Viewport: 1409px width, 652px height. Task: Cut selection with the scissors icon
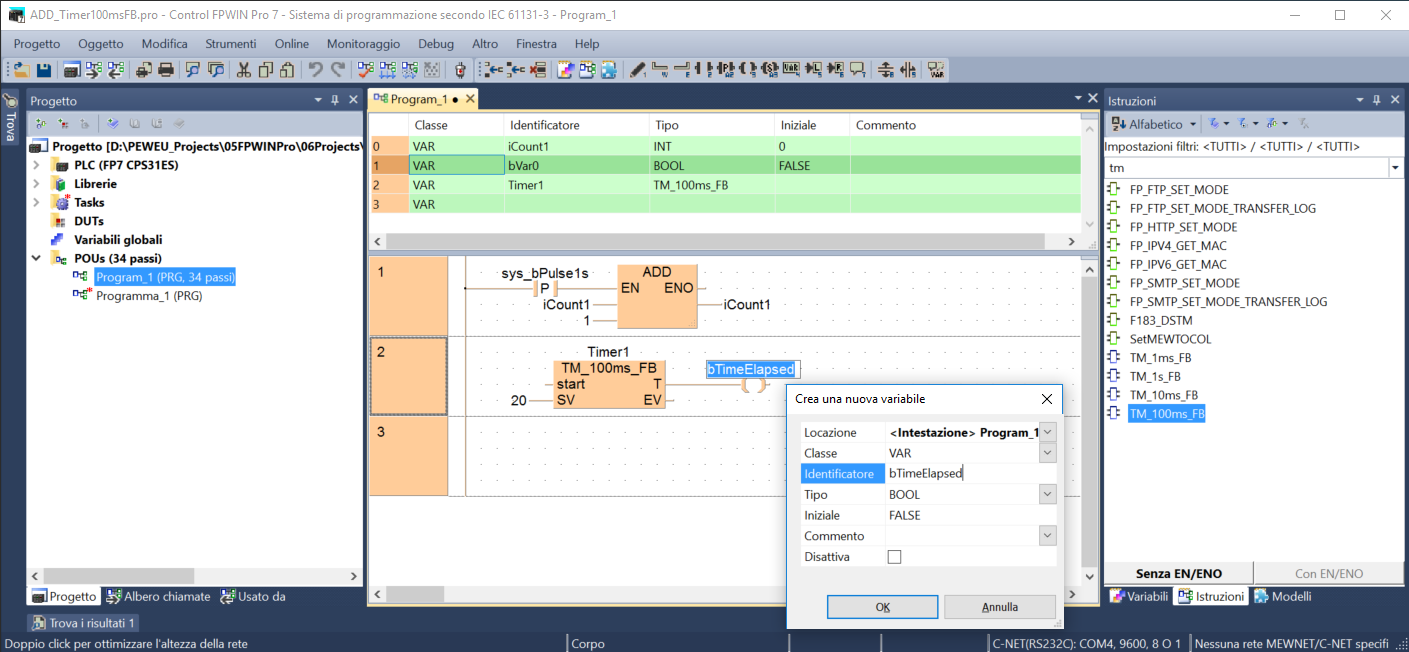coord(243,70)
